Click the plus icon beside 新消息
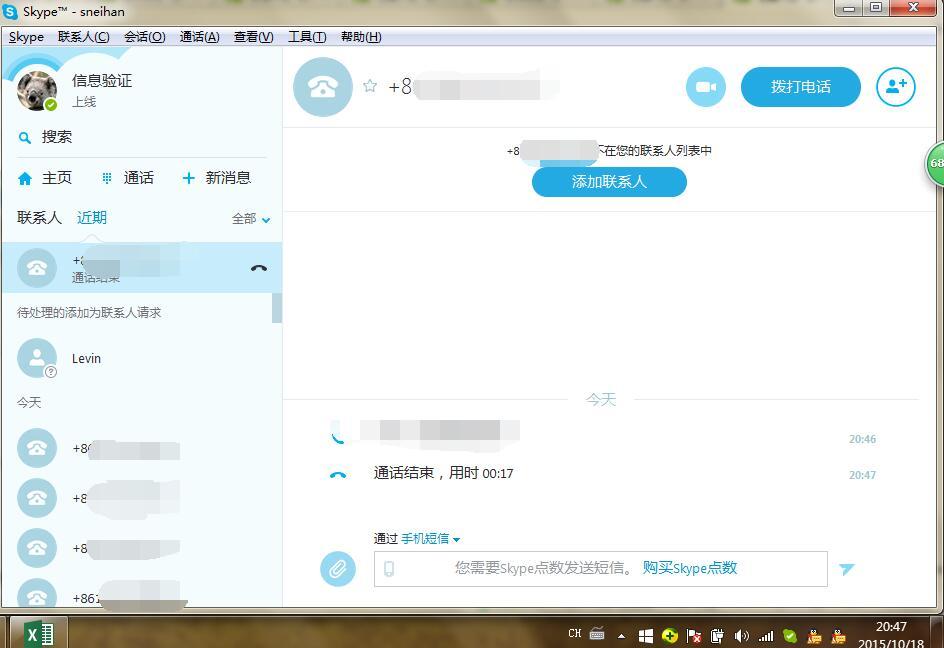This screenshot has width=944, height=648. [188, 178]
